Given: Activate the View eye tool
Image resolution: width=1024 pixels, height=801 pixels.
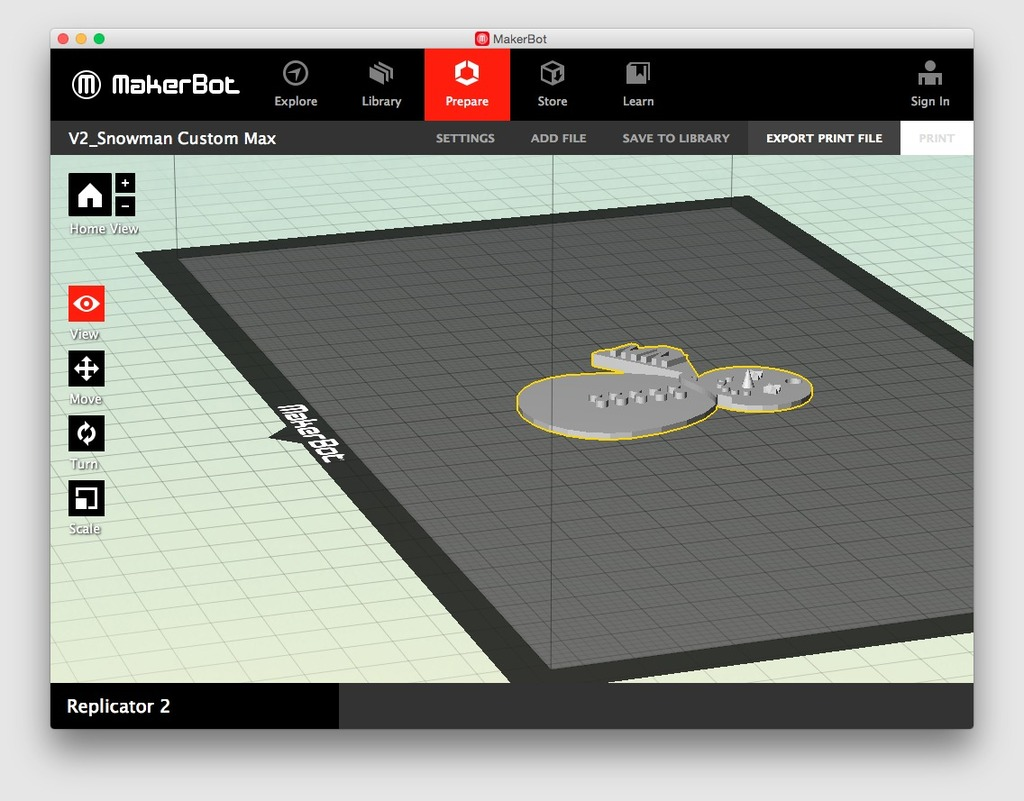Looking at the screenshot, I should (x=86, y=304).
